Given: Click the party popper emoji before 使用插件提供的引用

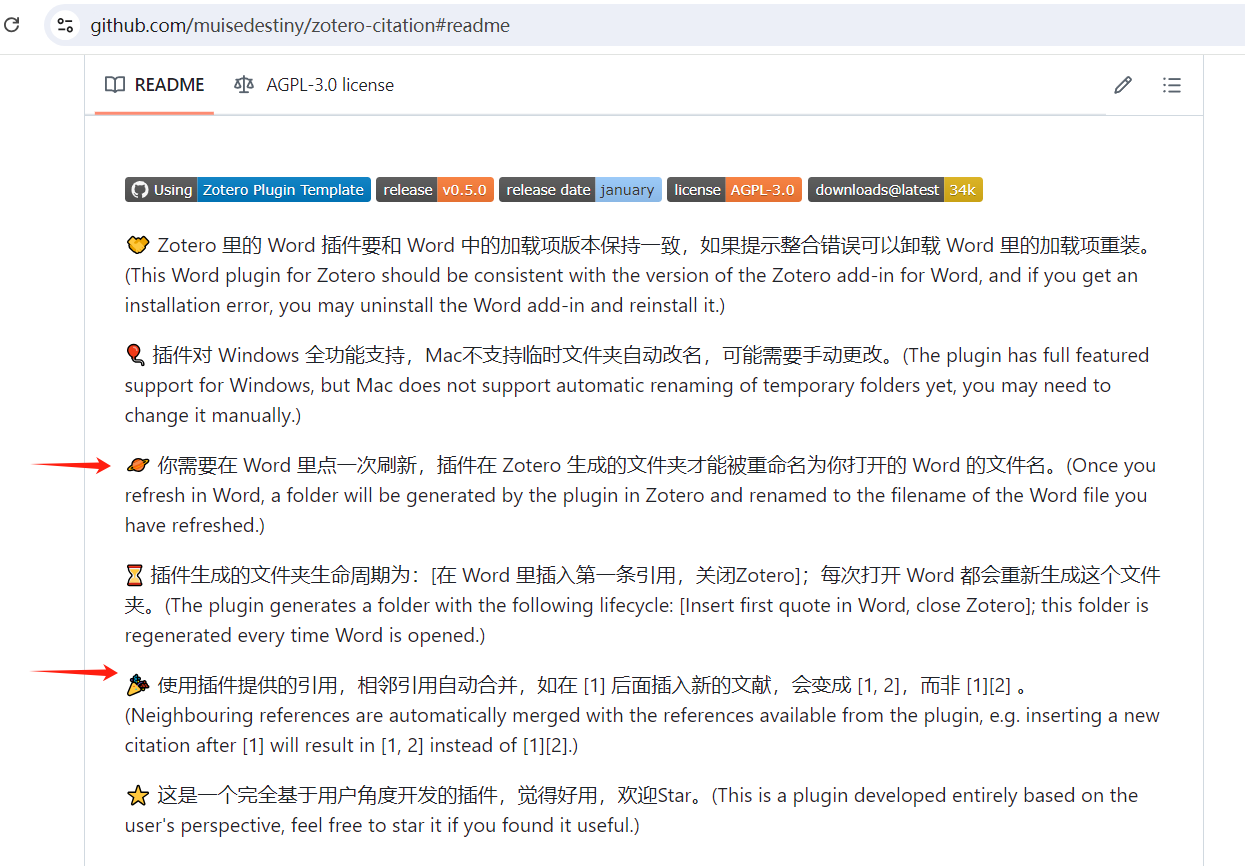Looking at the screenshot, I should pos(138,685).
